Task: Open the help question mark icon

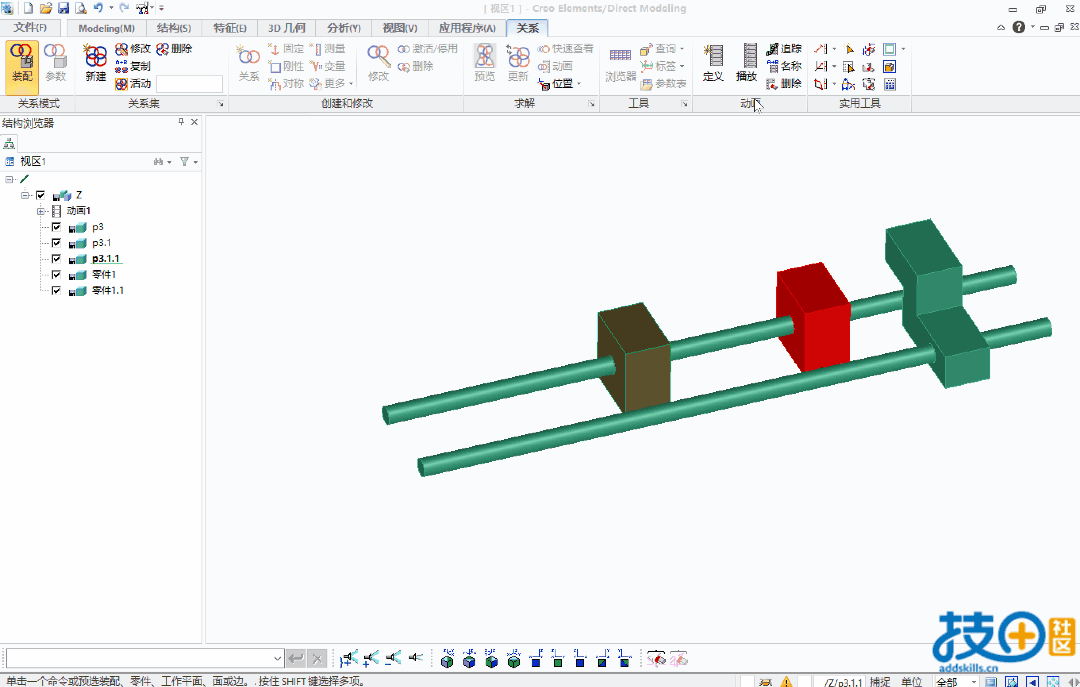Action: pyautogui.click(x=1019, y=28)
